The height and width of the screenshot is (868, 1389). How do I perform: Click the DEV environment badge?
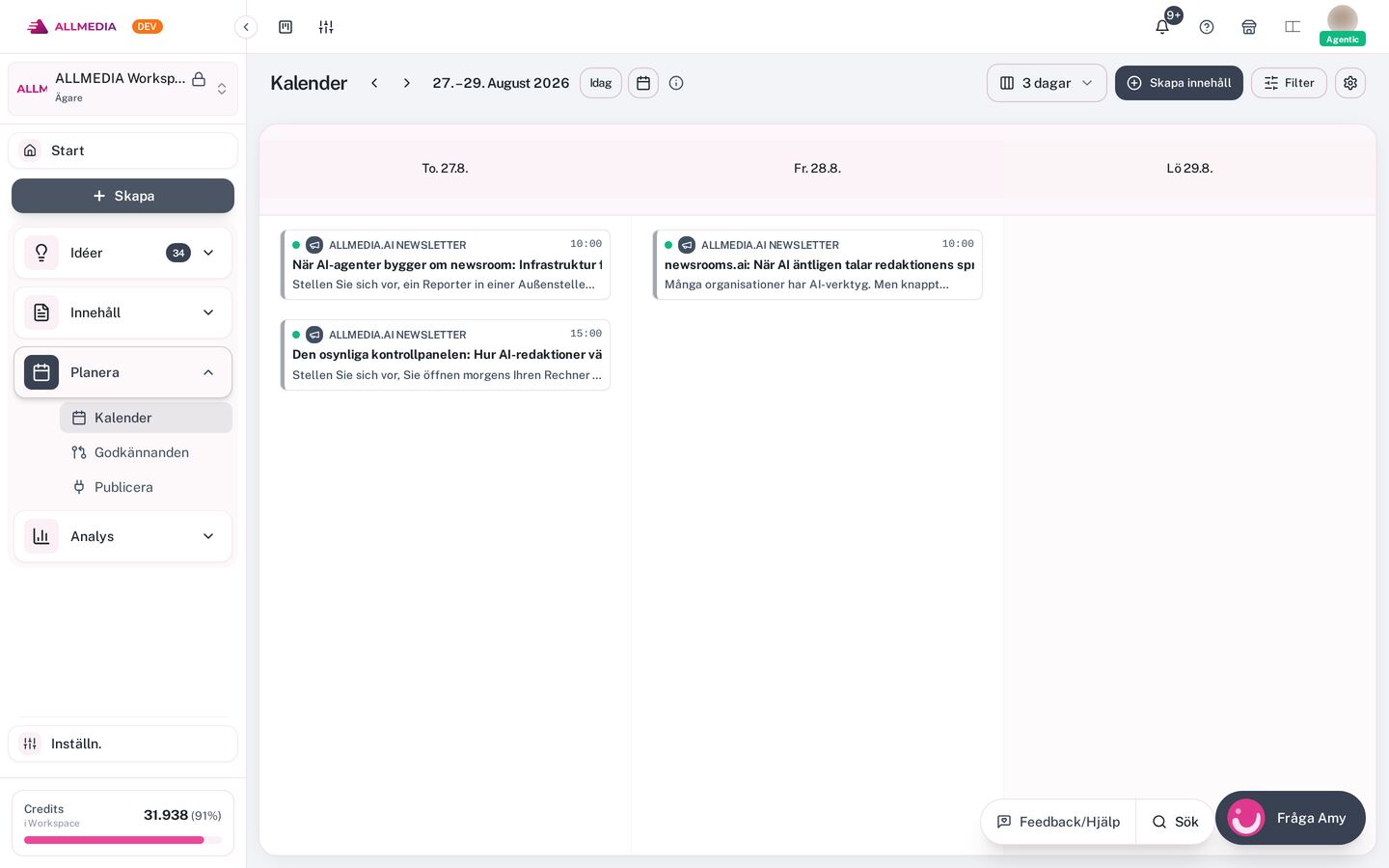tap(148, 27)
